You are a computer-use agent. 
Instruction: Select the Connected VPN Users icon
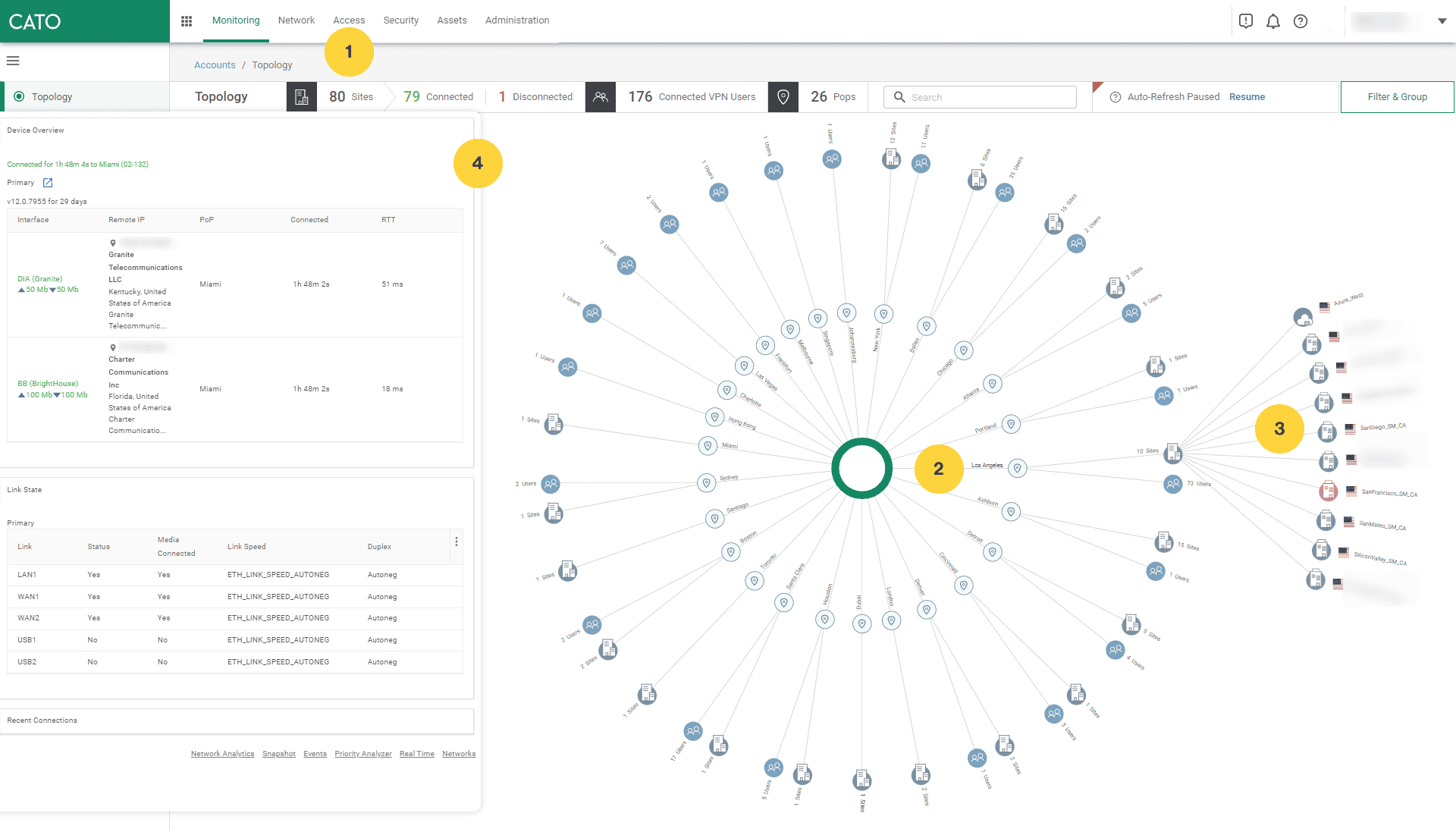(x=600, y=97)
